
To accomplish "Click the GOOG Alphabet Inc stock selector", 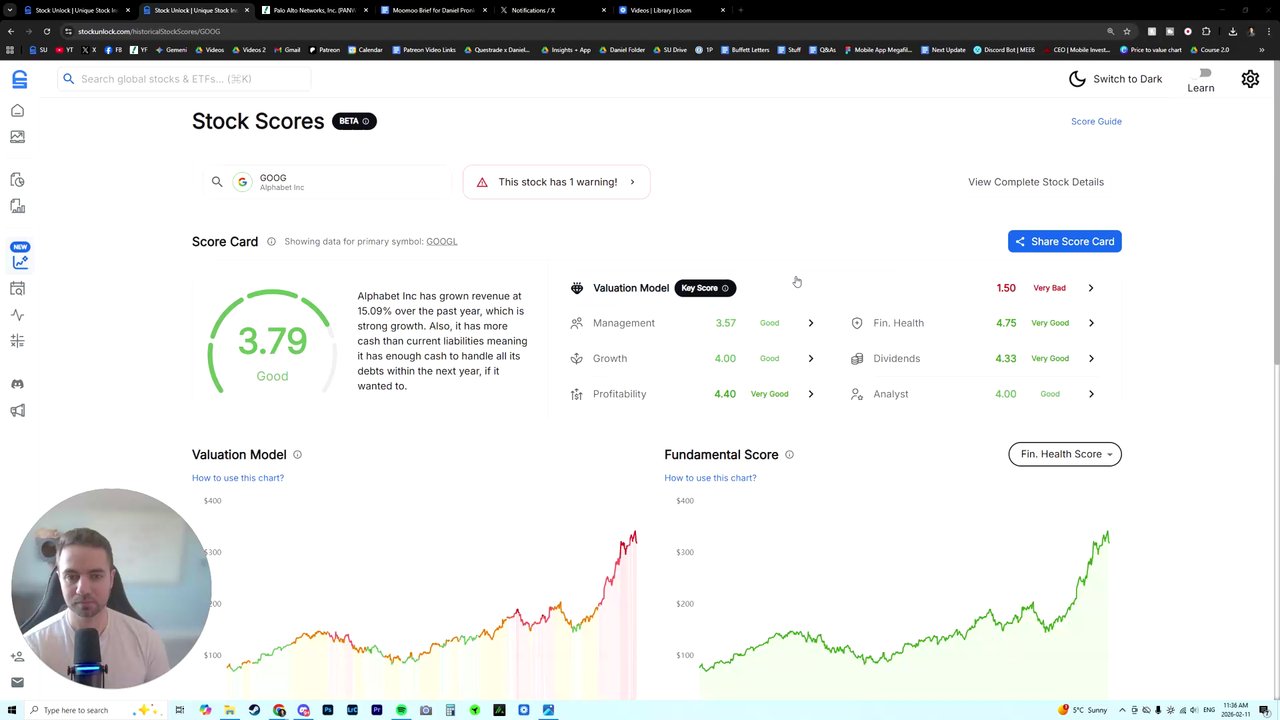I will tap(328, 182).
